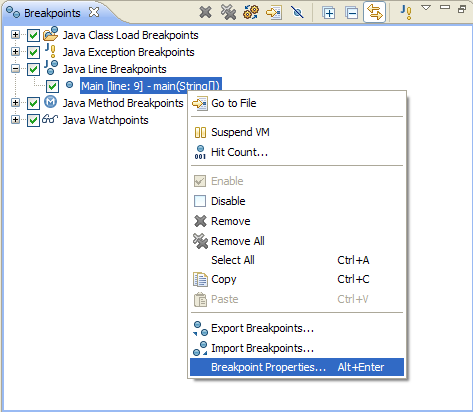Expand Java Watchpoints node
The width and height of the screenshot is (473, 412).
pos(15,119)
